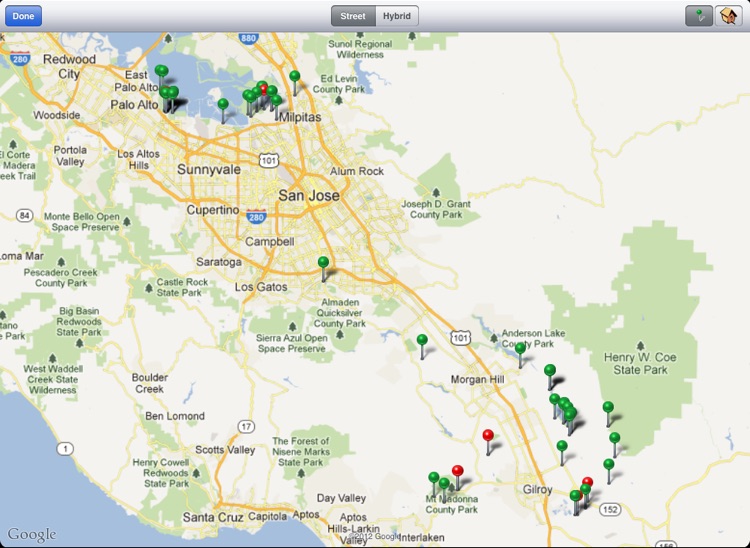
Task: Select green pin touching the Milpitas label
Action: pyautogui.click(x=276, y=100)
